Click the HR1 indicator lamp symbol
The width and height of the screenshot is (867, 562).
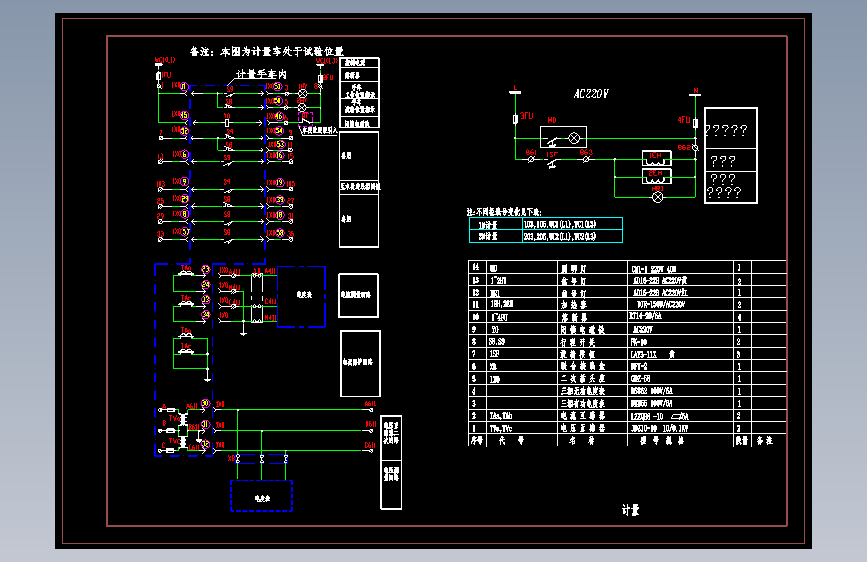click(657, 197)
